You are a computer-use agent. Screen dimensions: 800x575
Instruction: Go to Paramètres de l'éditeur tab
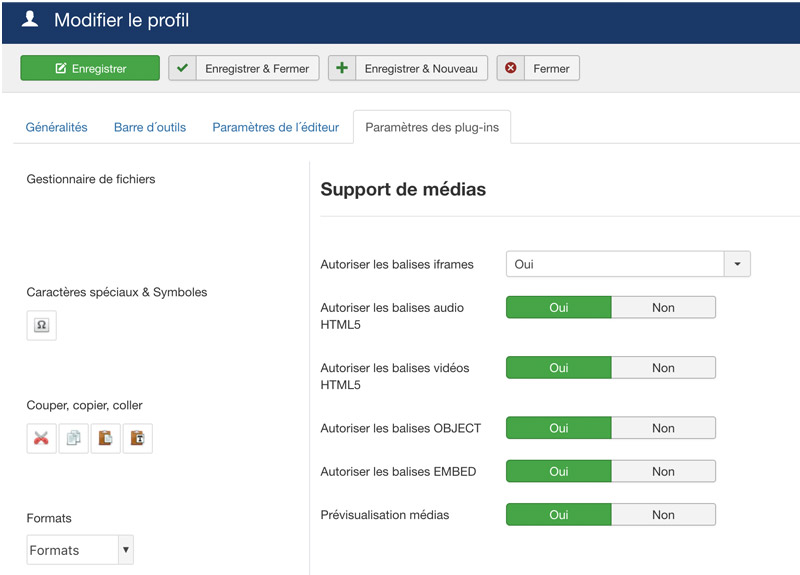[275, 127]
